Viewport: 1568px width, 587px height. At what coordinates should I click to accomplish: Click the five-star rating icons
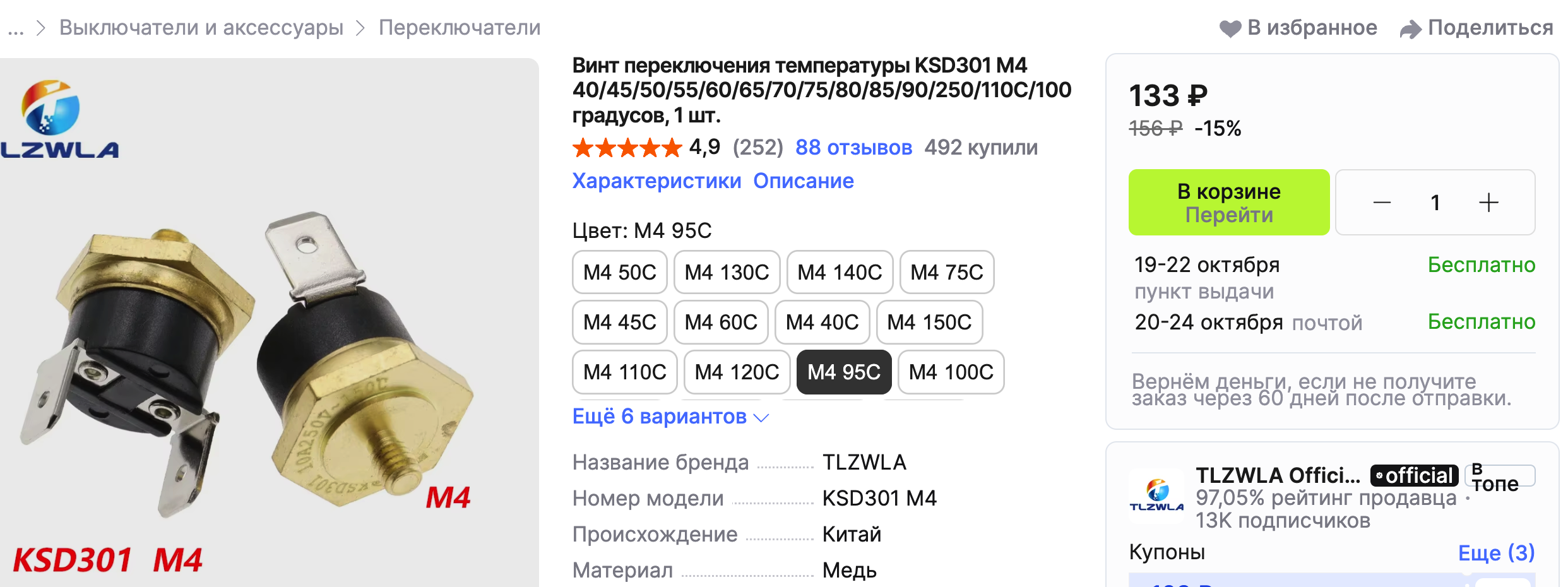[x=627, y=148]
